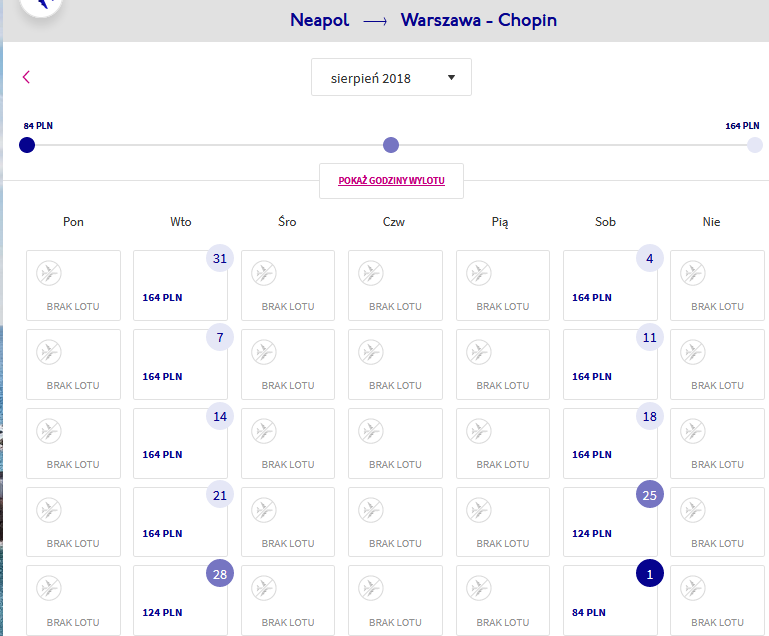Select the day 28 flight at 124 PLN
This screenshot has width=769, height=636.
180,601
